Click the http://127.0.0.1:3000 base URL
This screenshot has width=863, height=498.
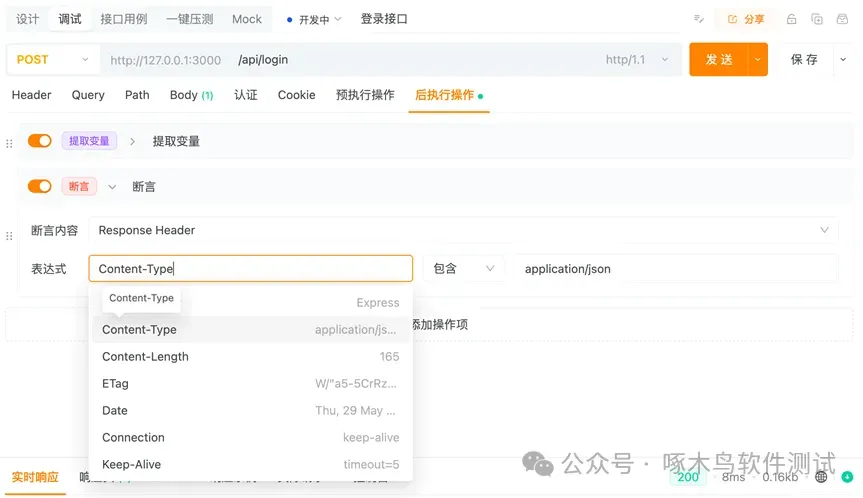(165, 60)
